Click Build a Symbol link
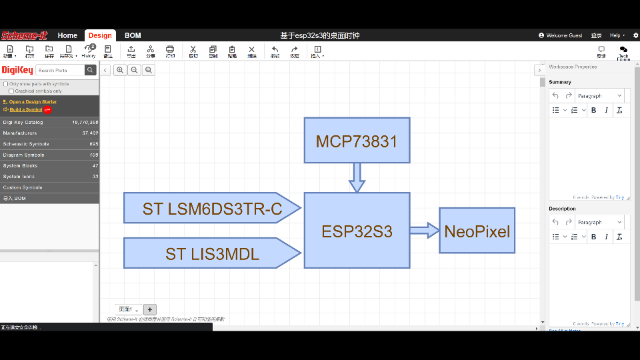The image size is (640, 360). [26, 109]
